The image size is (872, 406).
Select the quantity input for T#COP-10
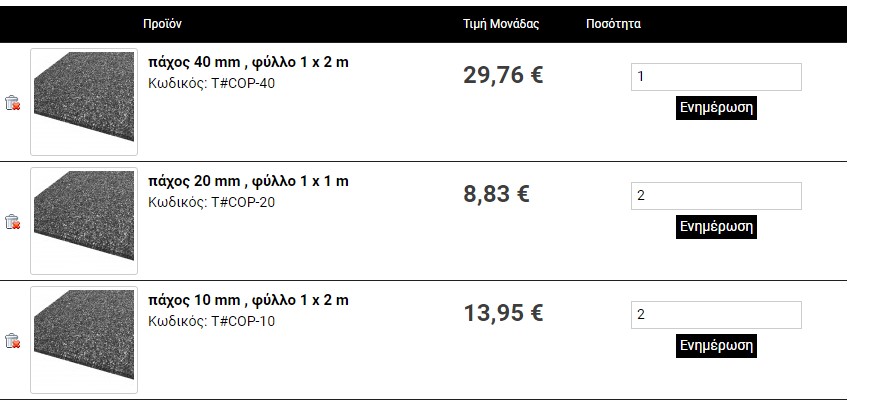(715, 315)
